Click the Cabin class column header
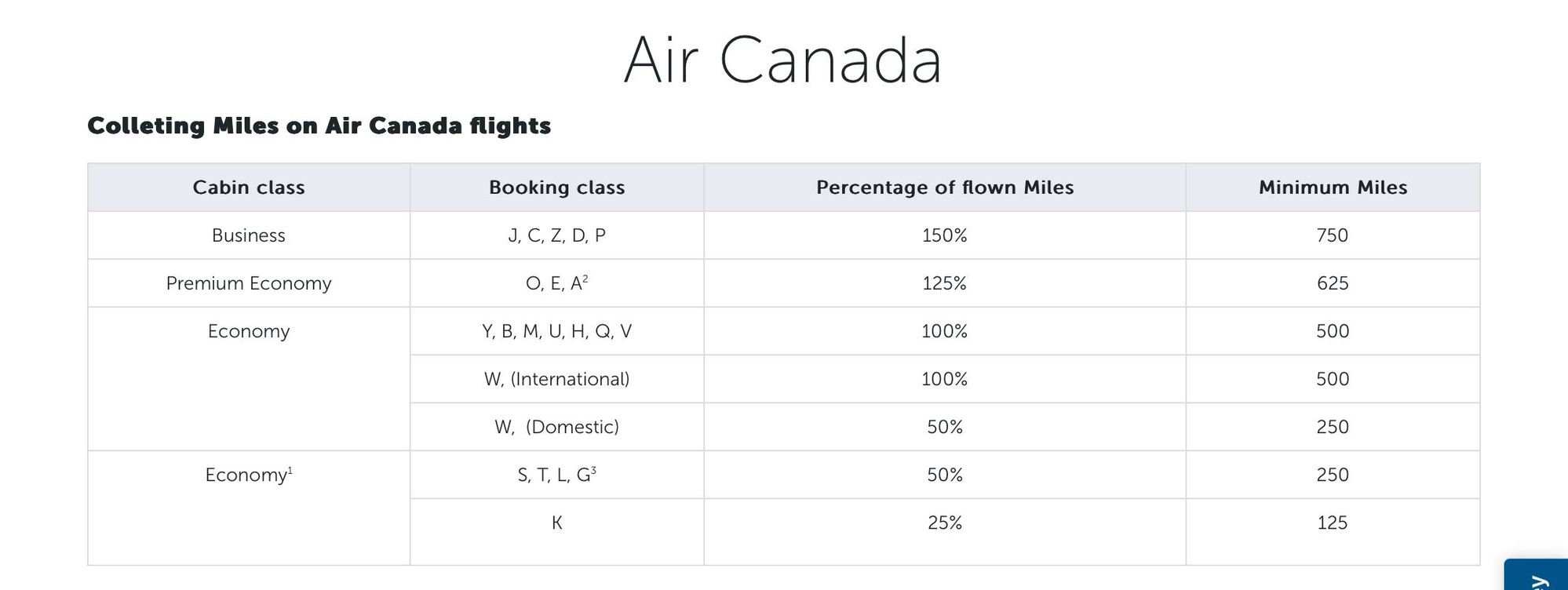This screenshot has width=1568, height=590. 249,188
